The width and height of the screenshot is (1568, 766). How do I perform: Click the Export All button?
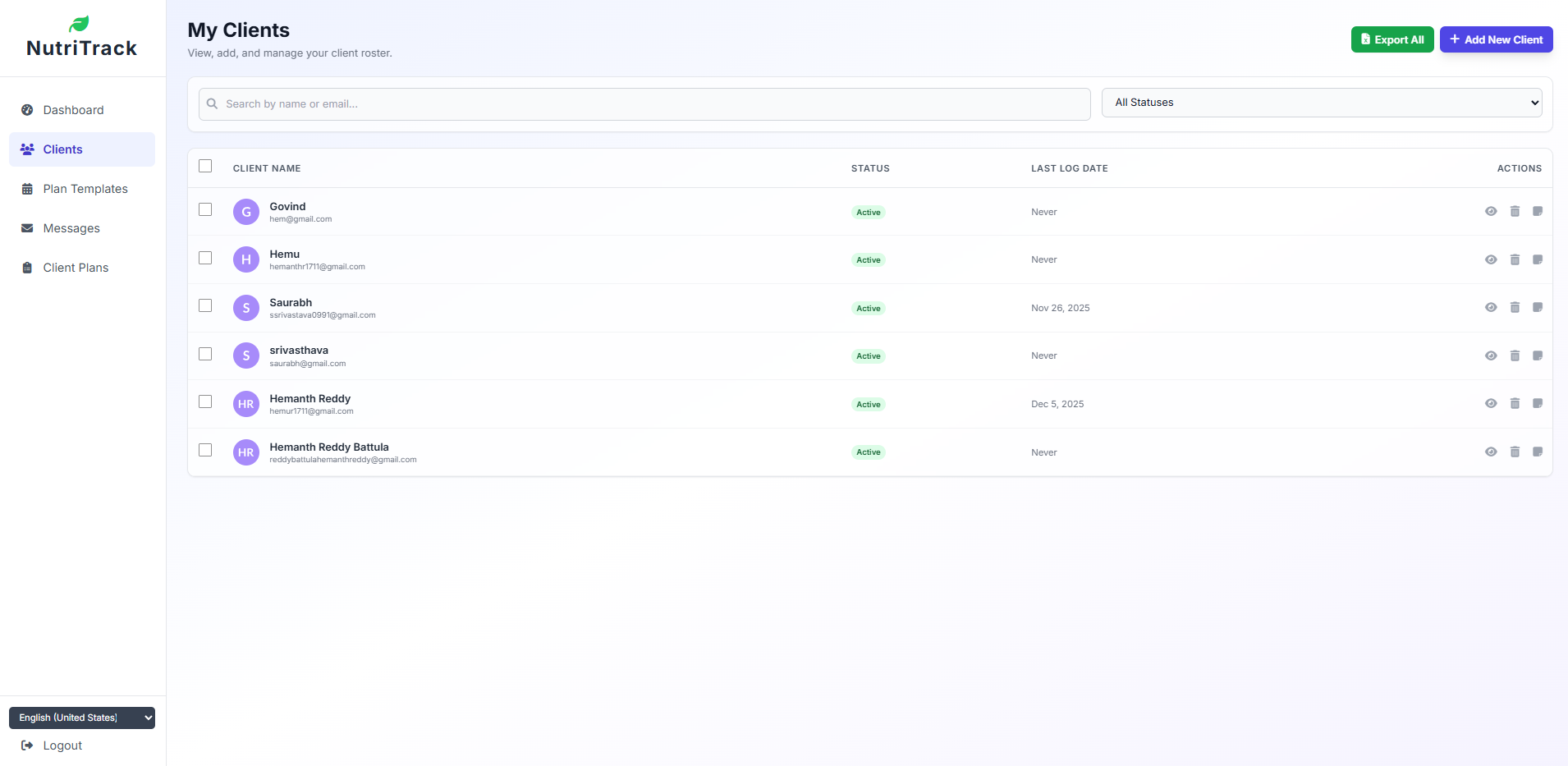[1391, 39]
